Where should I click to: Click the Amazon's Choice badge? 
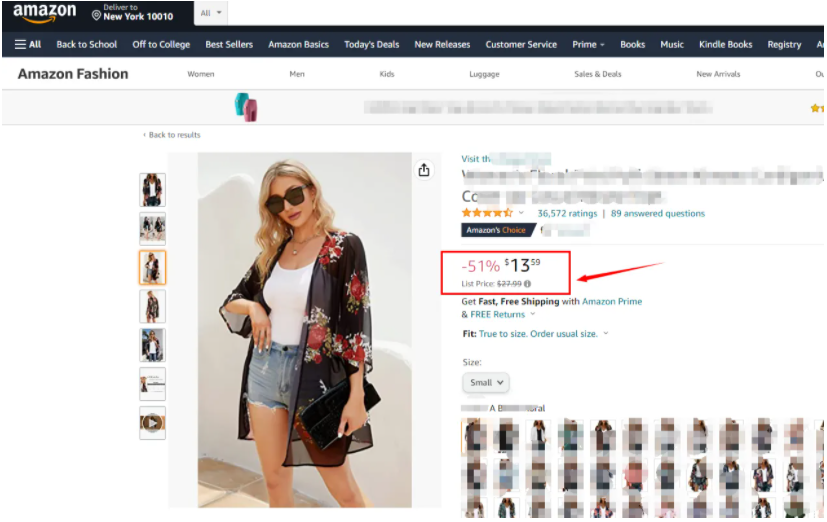[x=495, y=230]
